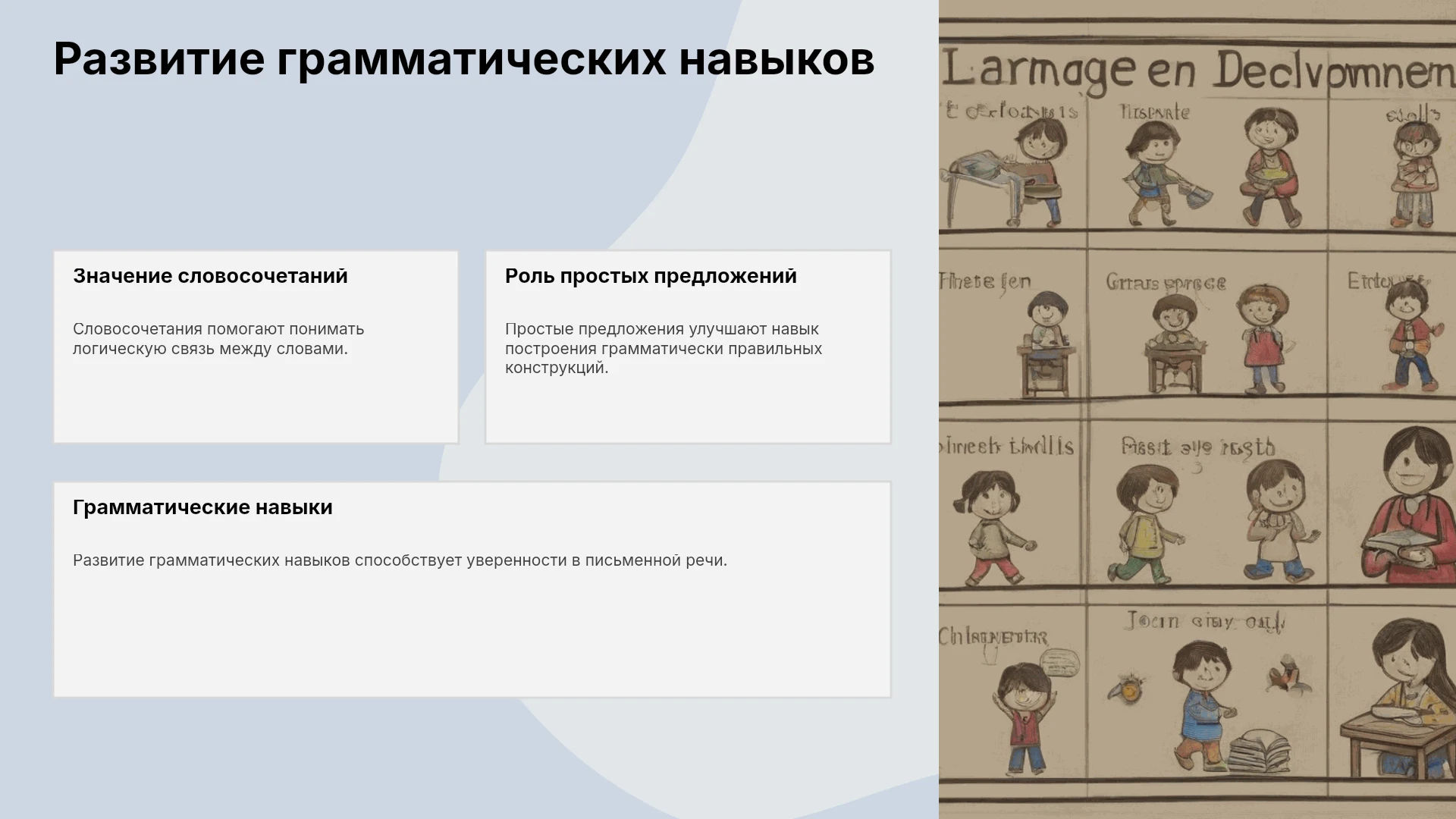Click the sentence about уверенности в письменной речи

(400, 560)
